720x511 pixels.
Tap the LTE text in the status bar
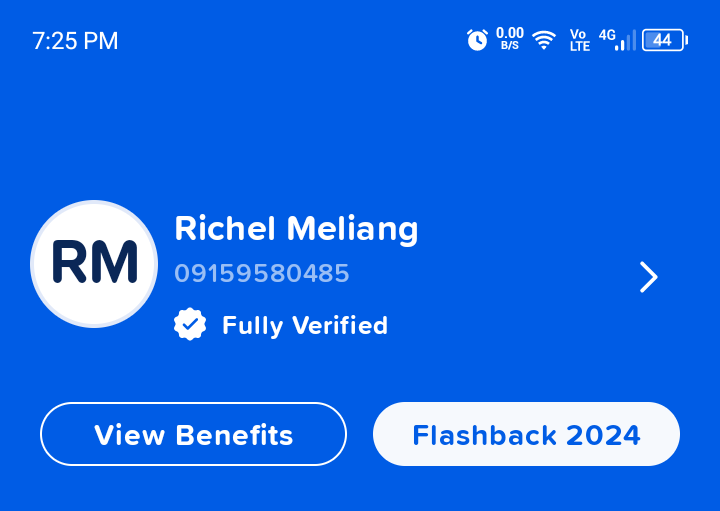(x=579, y=47)
